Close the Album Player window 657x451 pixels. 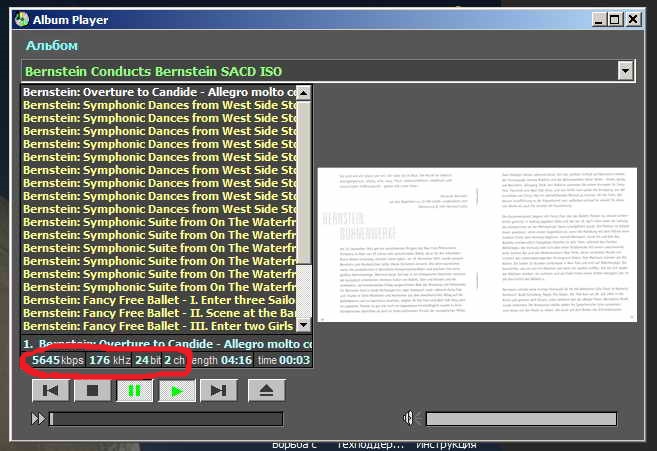pos(633,19)
